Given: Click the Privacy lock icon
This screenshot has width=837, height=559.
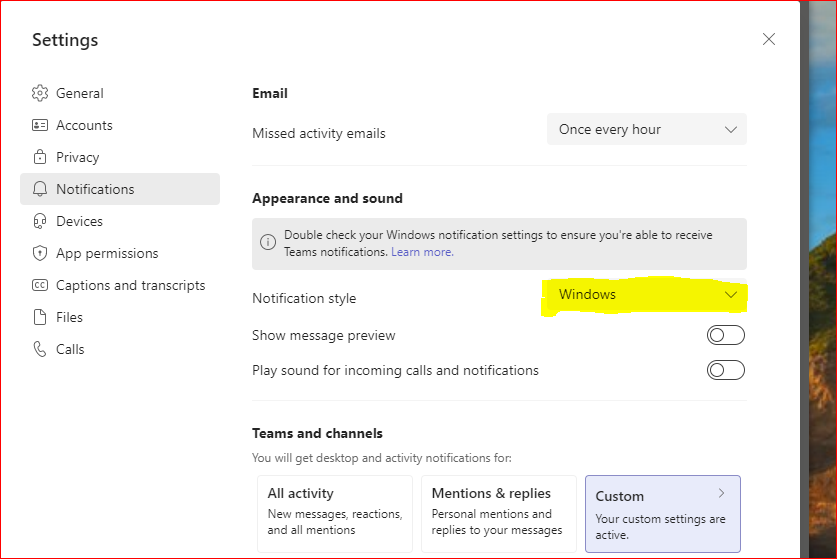Looking at the screenshot, I should [40, 157].
